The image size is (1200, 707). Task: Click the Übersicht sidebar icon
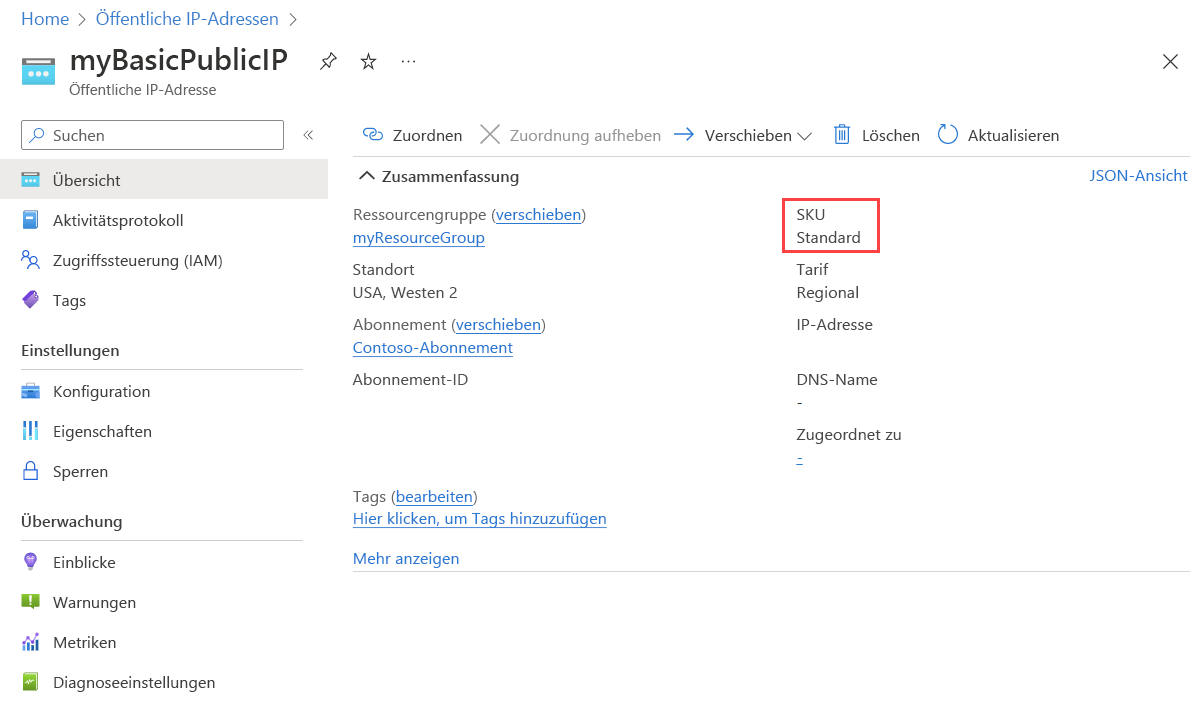pyautogui.click(x=31, y=180)
